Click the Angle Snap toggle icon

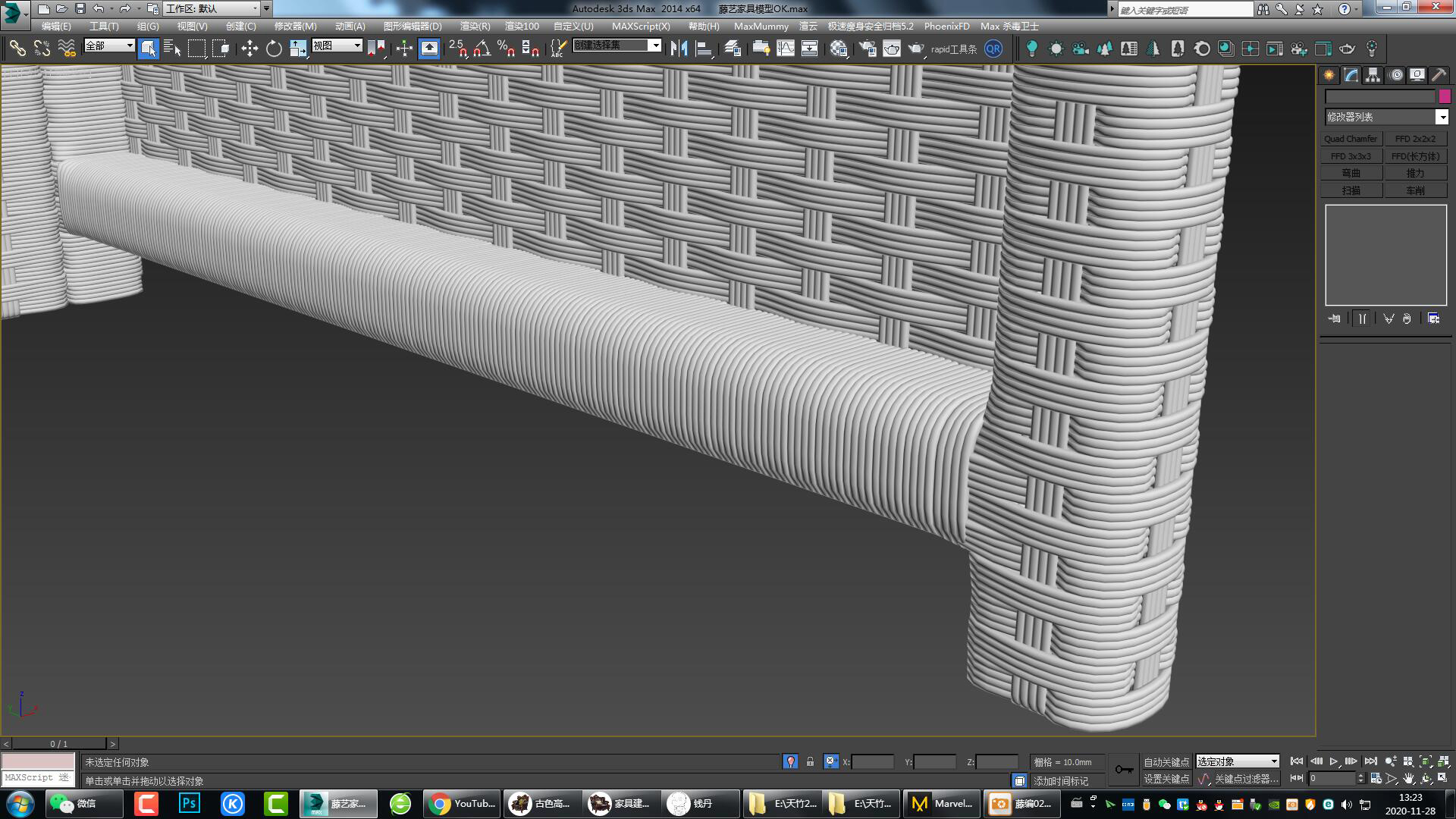tap(482, 49)
